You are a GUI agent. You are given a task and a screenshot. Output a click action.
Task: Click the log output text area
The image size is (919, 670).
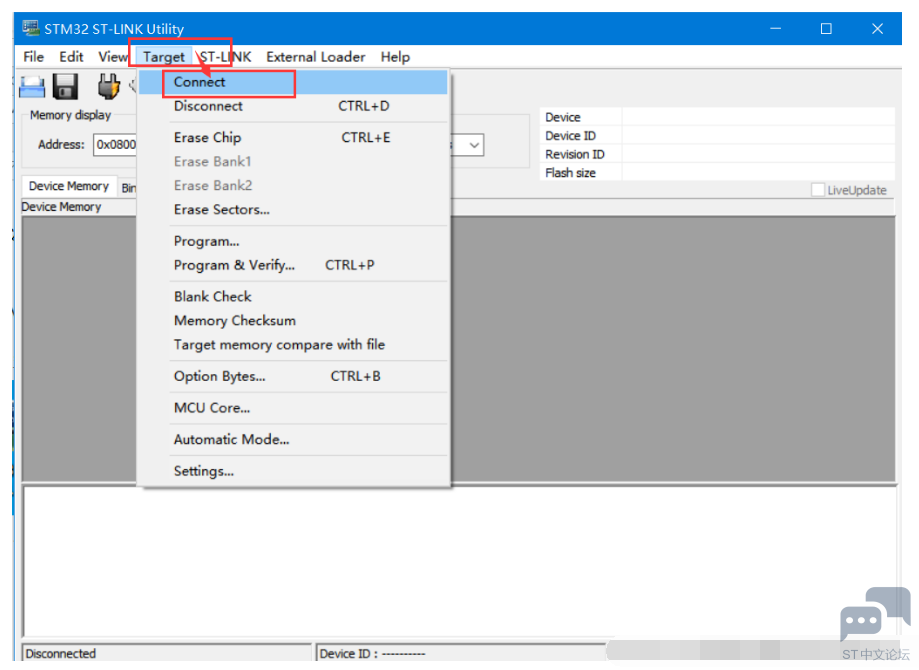tap(460, 562)
